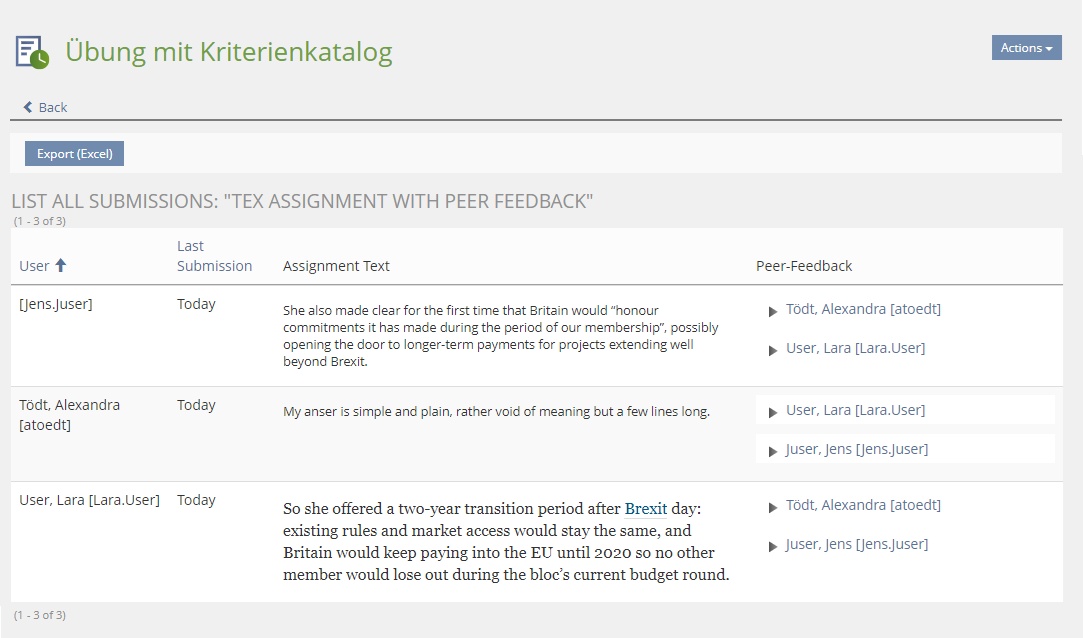Expand Juser, Jens feedback for Lara's submission

tap(773, 546)
